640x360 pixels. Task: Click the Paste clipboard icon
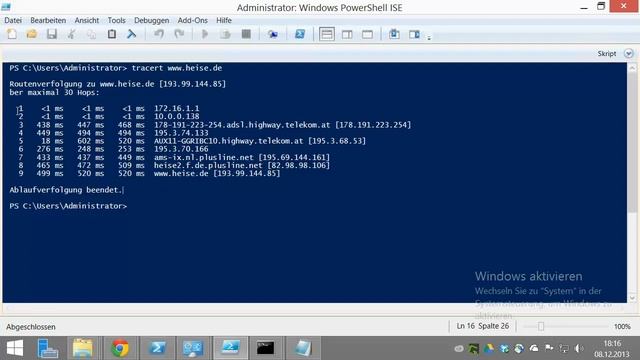click(x=111, y=34)
